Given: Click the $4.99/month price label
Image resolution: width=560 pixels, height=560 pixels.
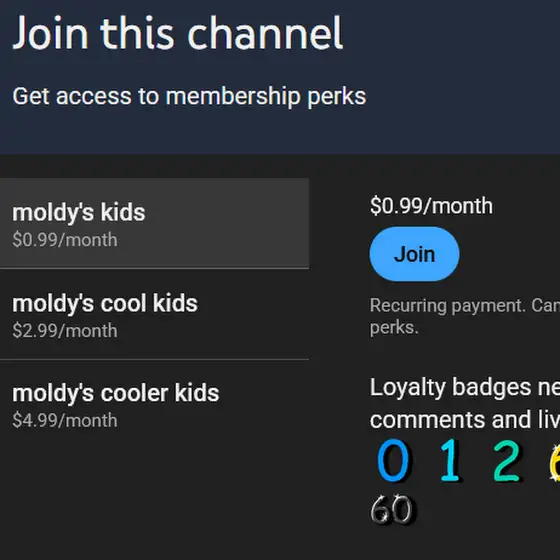Looking at the screenshot, I should coord(65,420).
